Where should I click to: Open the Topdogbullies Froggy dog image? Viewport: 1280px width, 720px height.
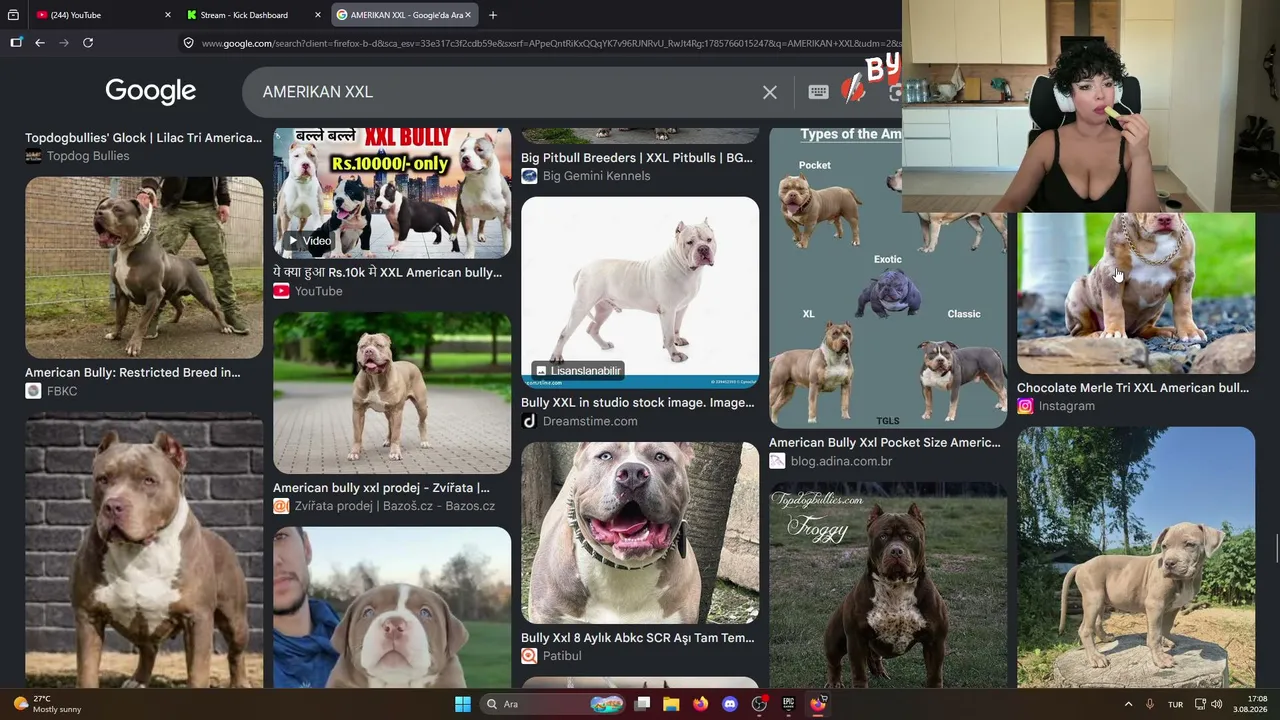tap(888, 585)
